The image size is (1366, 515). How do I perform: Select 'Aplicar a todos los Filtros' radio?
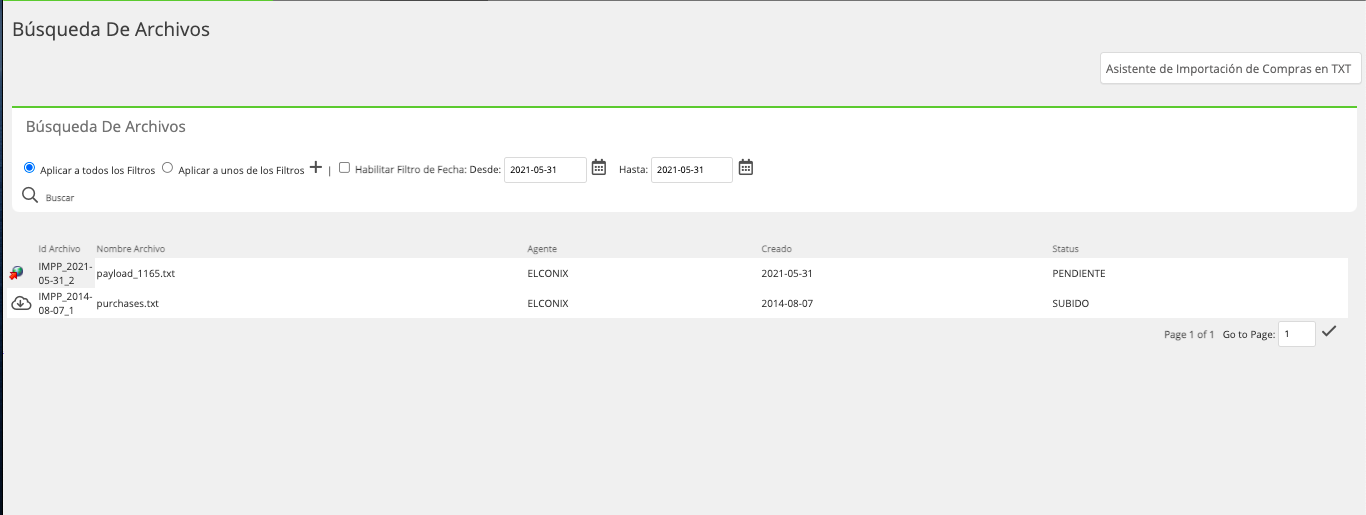point(29,168)
